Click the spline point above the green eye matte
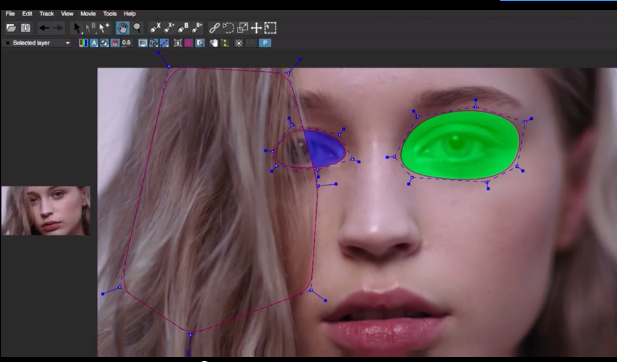Viewport: 617px width, 362px height. tap(475, 106)
